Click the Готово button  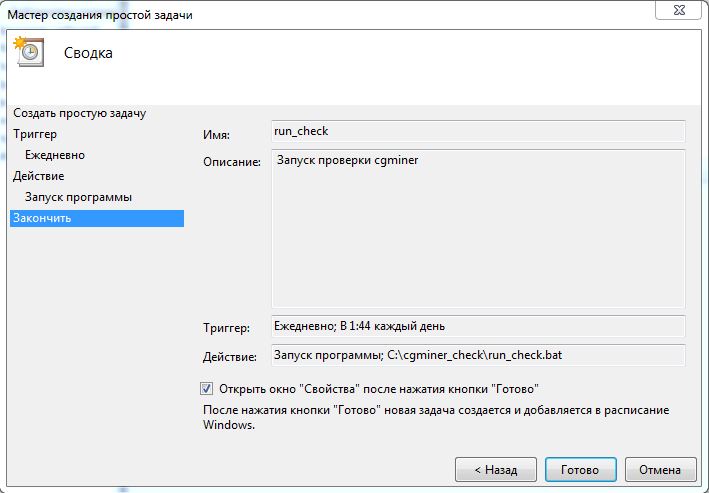point(581,470)
